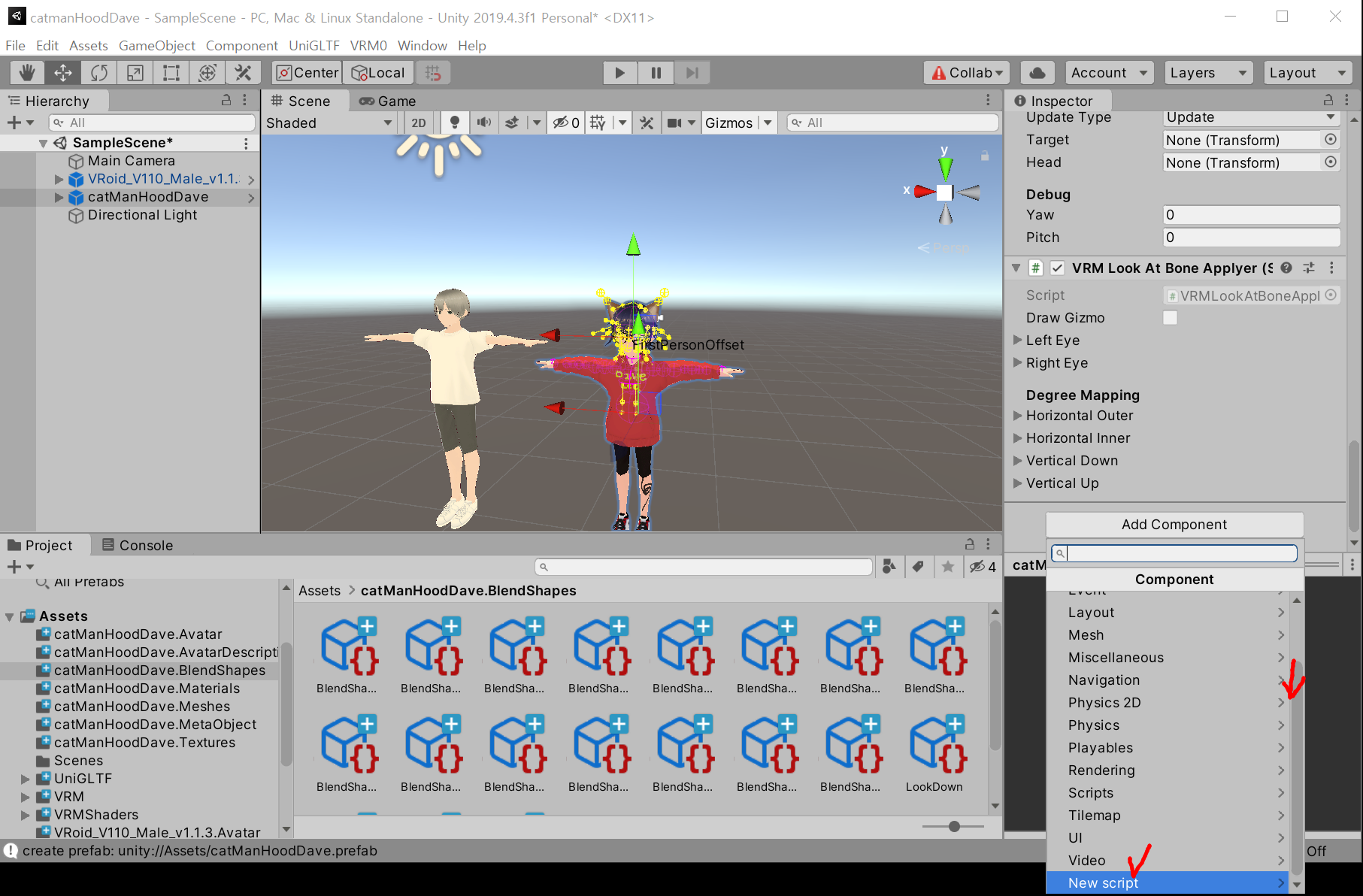Click the Add Component button
Viewport: 1363px width, 896px height.
pyautogui.click(x=1174, y=525)
